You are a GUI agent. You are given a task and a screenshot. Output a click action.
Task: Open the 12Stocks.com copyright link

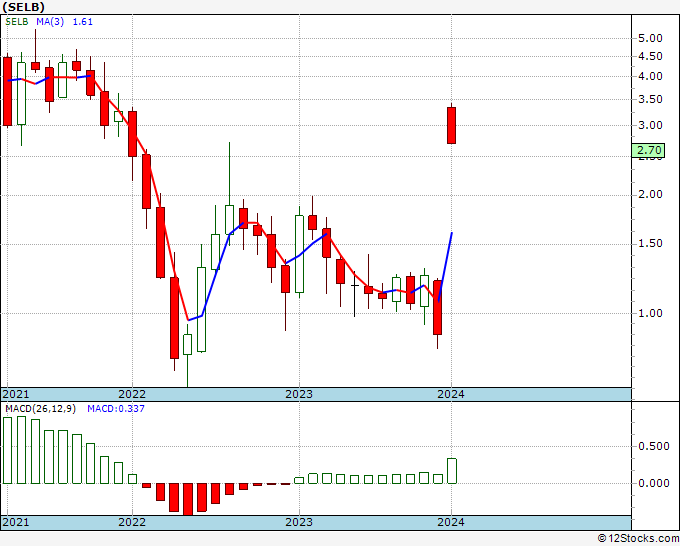coord(638,539)
